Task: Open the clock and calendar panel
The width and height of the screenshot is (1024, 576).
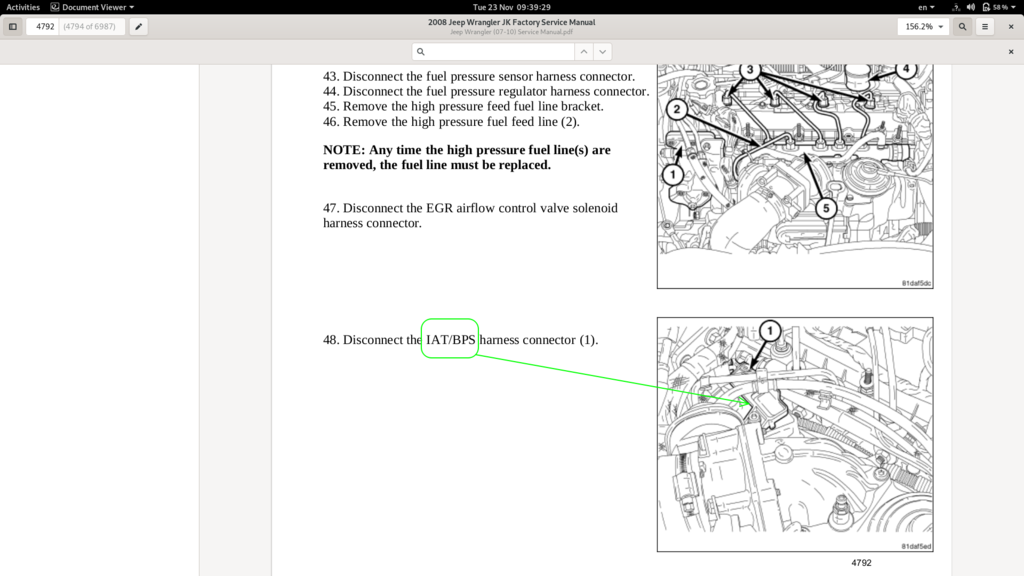Action: coord(512,7)
